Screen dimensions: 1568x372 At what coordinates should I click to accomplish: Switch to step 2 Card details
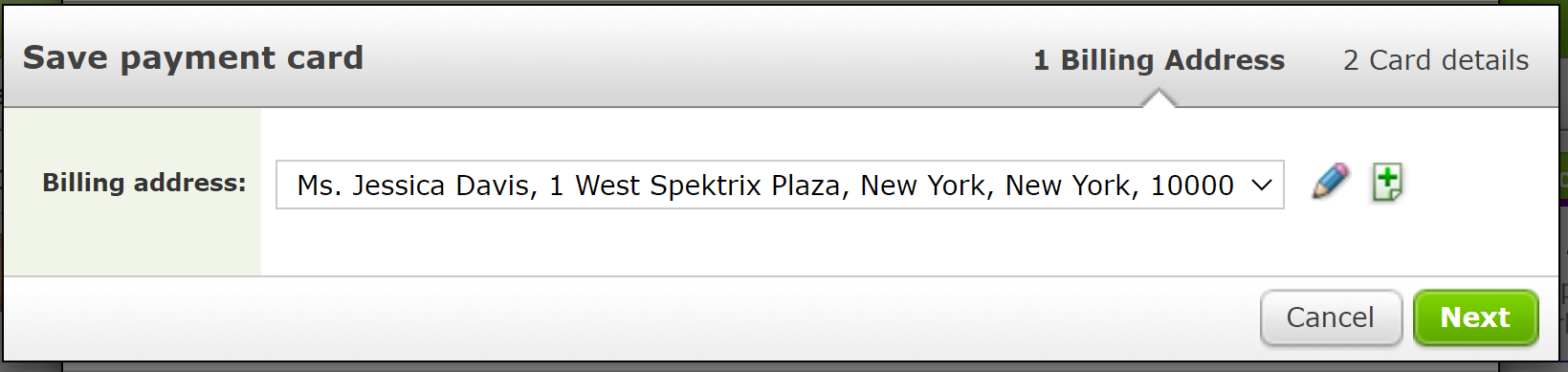1436,60
